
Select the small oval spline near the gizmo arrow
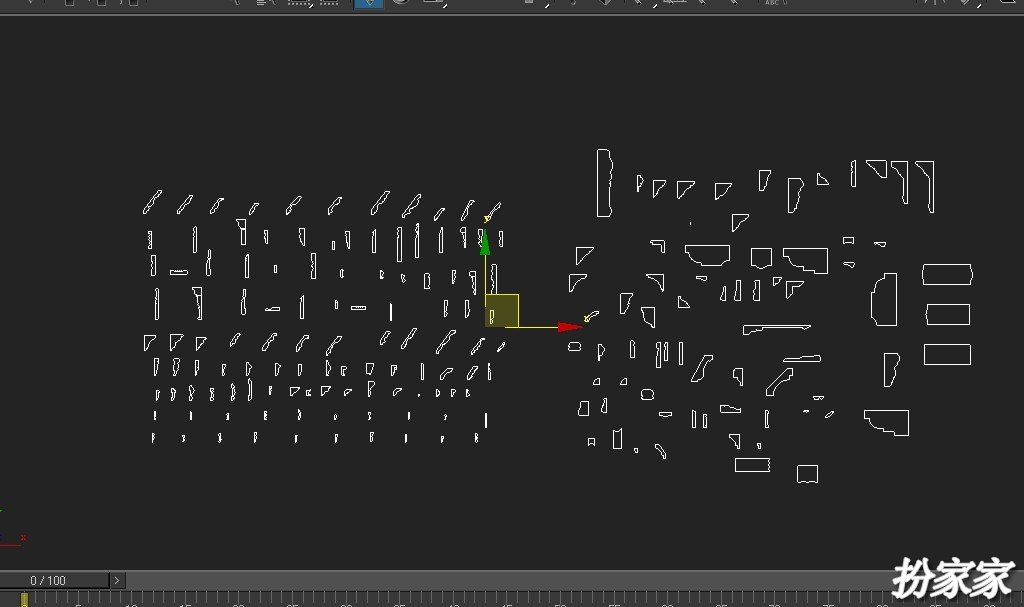(574, 346)
